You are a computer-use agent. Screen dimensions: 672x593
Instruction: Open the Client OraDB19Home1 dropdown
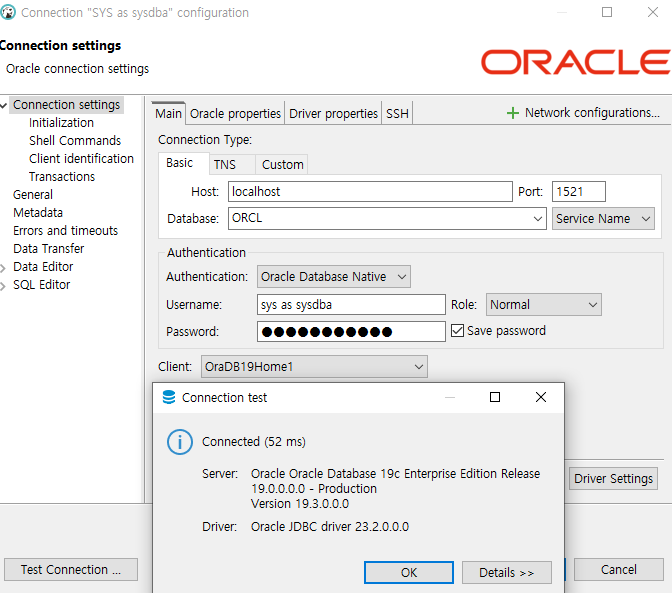click(314, 366)
